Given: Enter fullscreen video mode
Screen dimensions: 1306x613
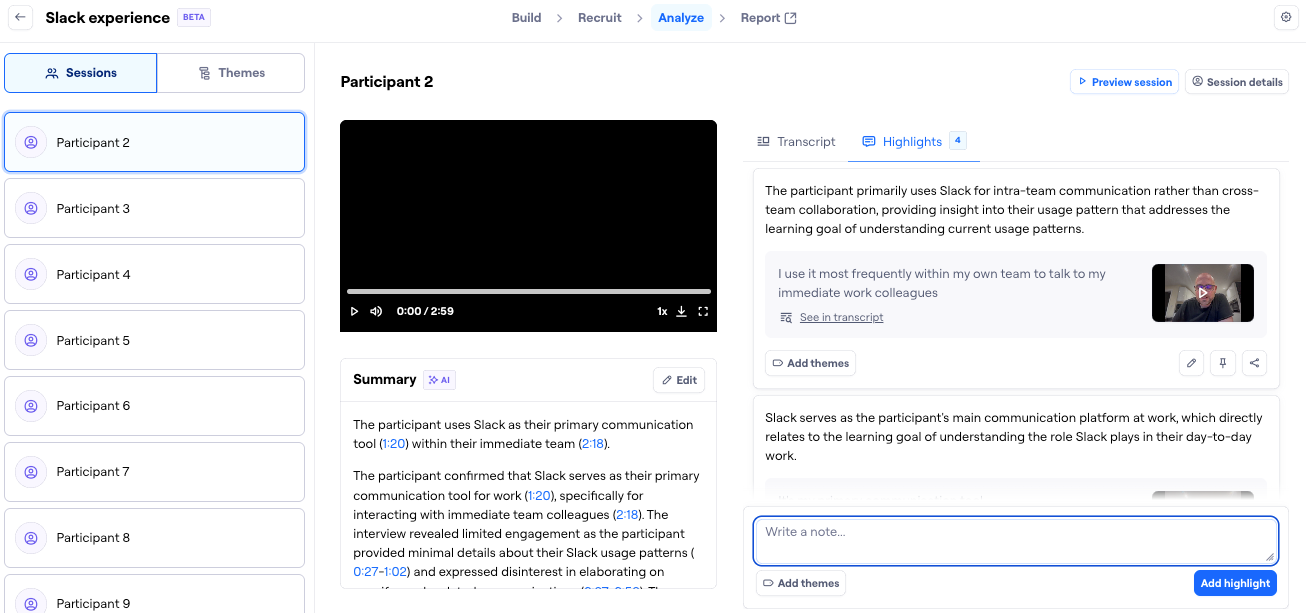Looking at the screenshot, I should pyautogui.click(x=703, y=311).
